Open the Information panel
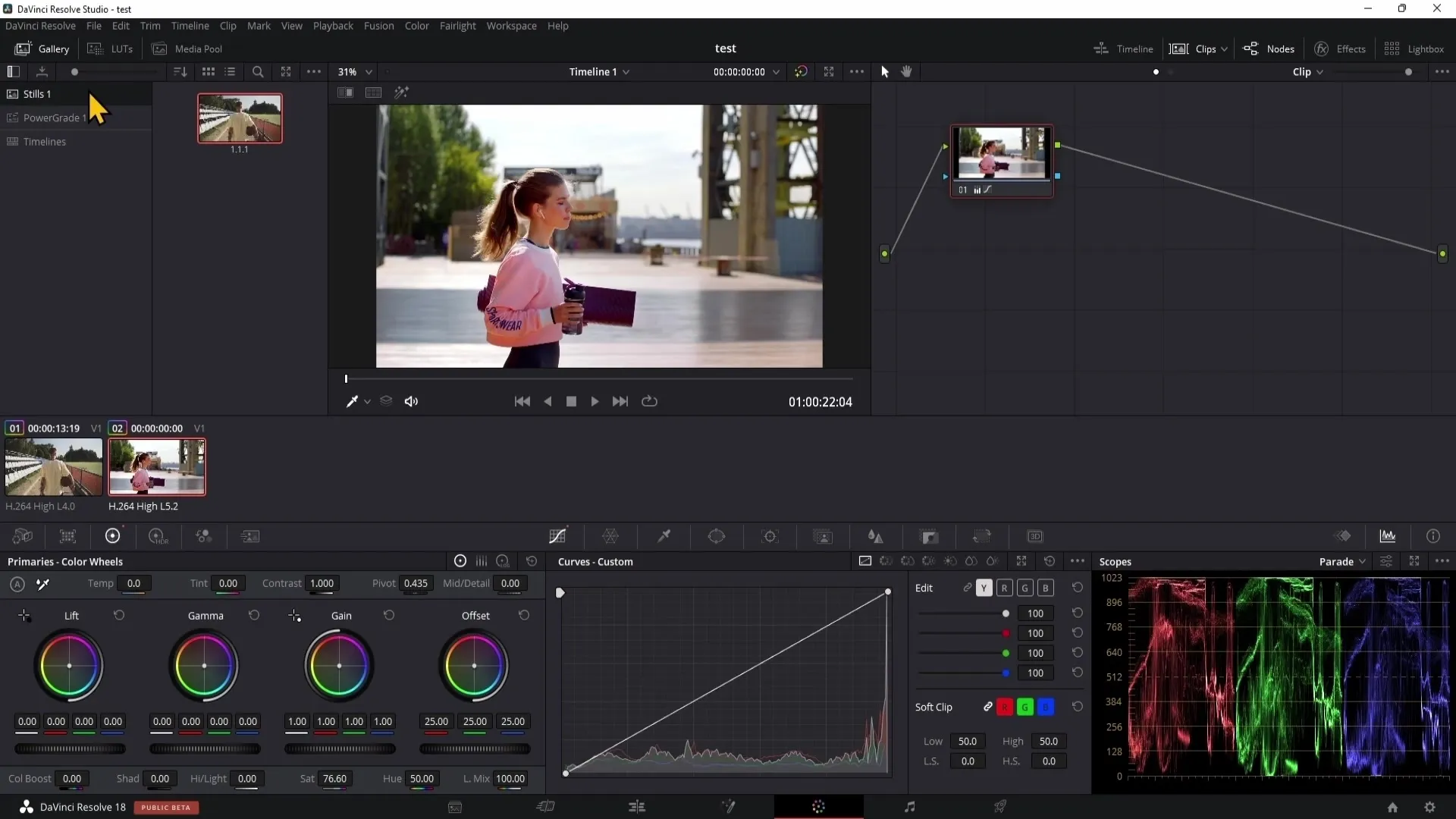This screenshot has height=819, width=1456. [x=1432, y=536]
